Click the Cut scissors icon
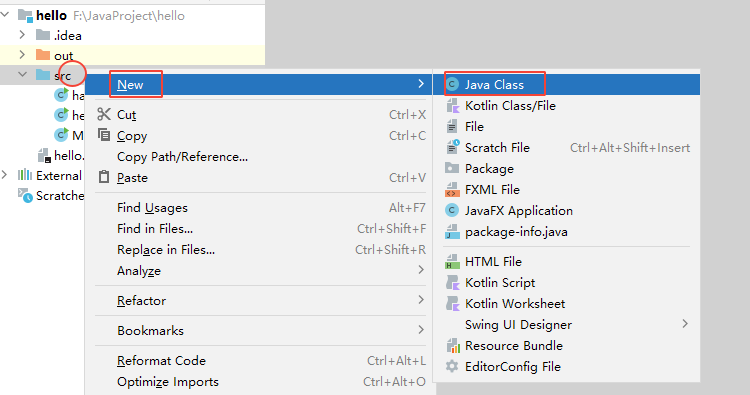Screen dimensions: 750x395 click(104, 114)
